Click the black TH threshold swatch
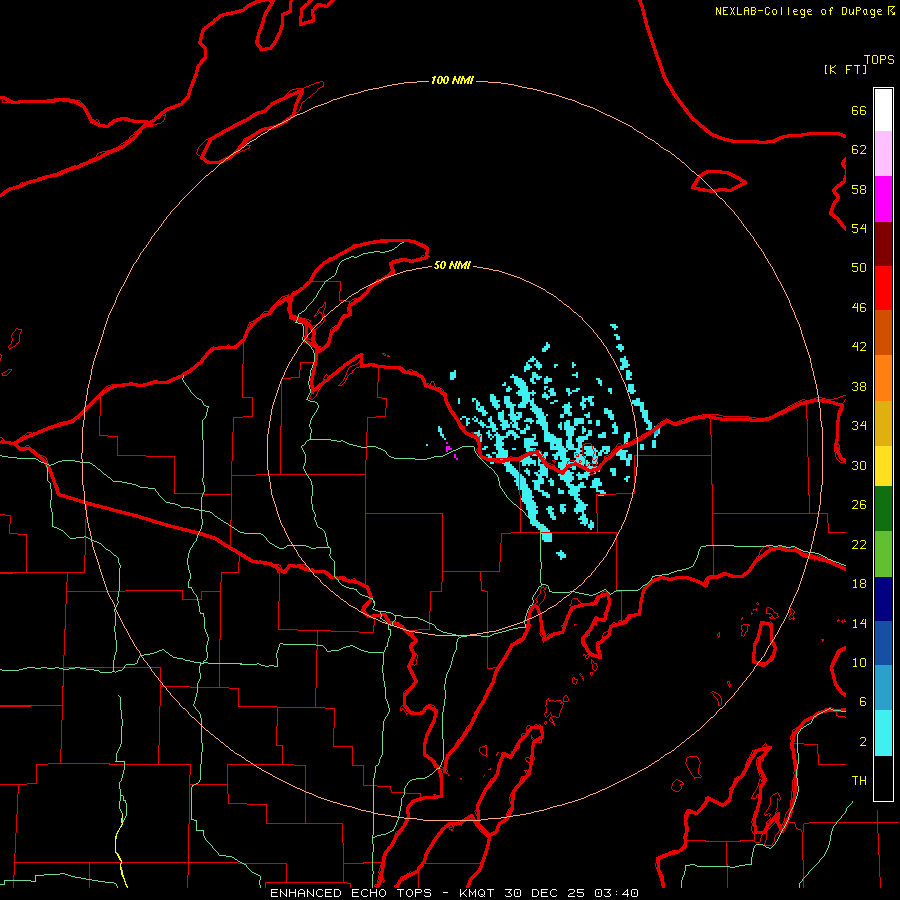 point(883,778)
